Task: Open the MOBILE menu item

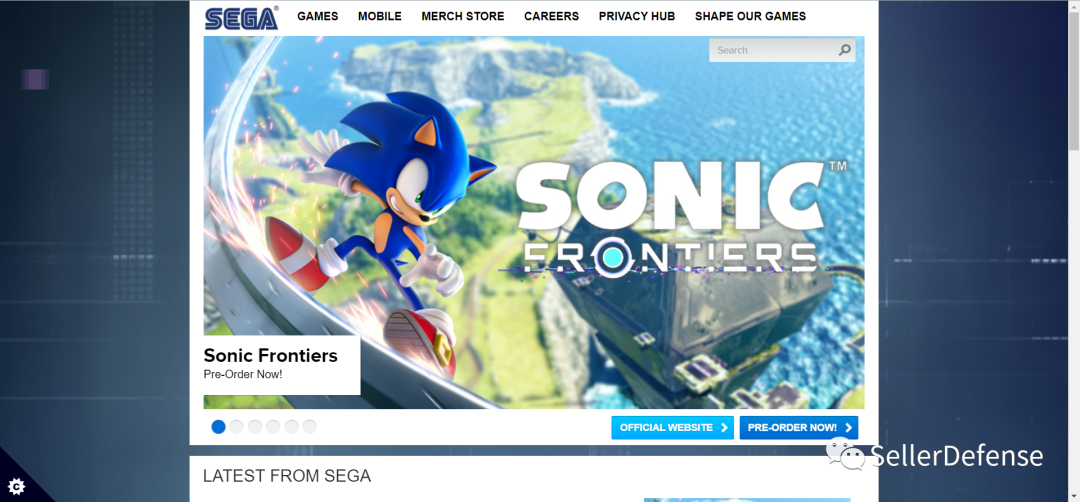Action: coord(380,17)
